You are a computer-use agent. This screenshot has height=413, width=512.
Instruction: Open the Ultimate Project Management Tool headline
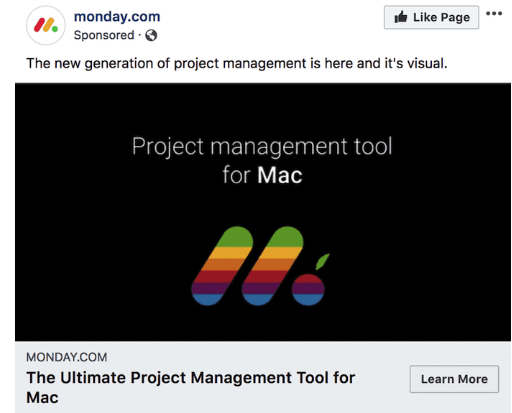click(191, 387)
